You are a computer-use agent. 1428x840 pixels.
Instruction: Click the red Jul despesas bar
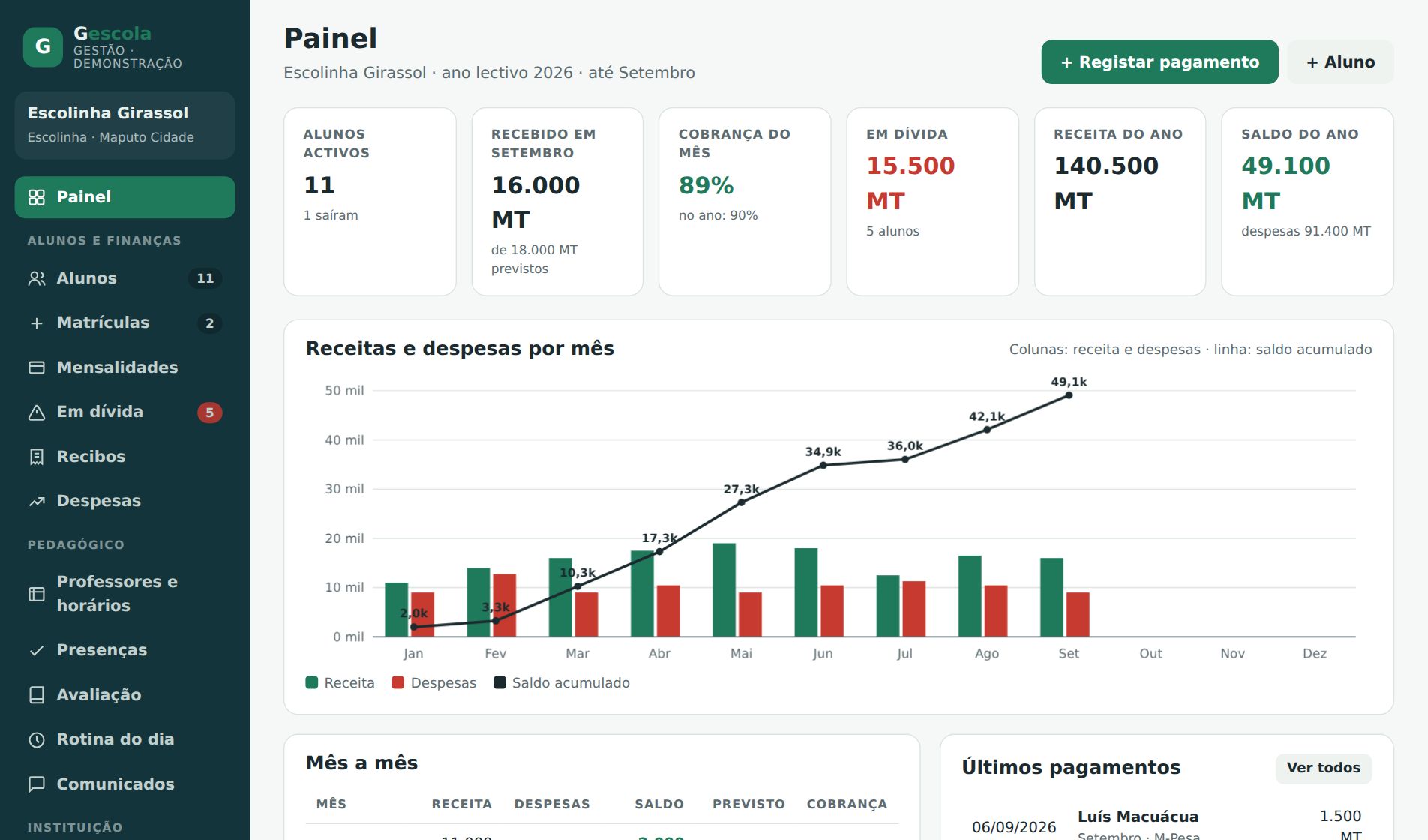pyautogui.click(x=913, y=609)
